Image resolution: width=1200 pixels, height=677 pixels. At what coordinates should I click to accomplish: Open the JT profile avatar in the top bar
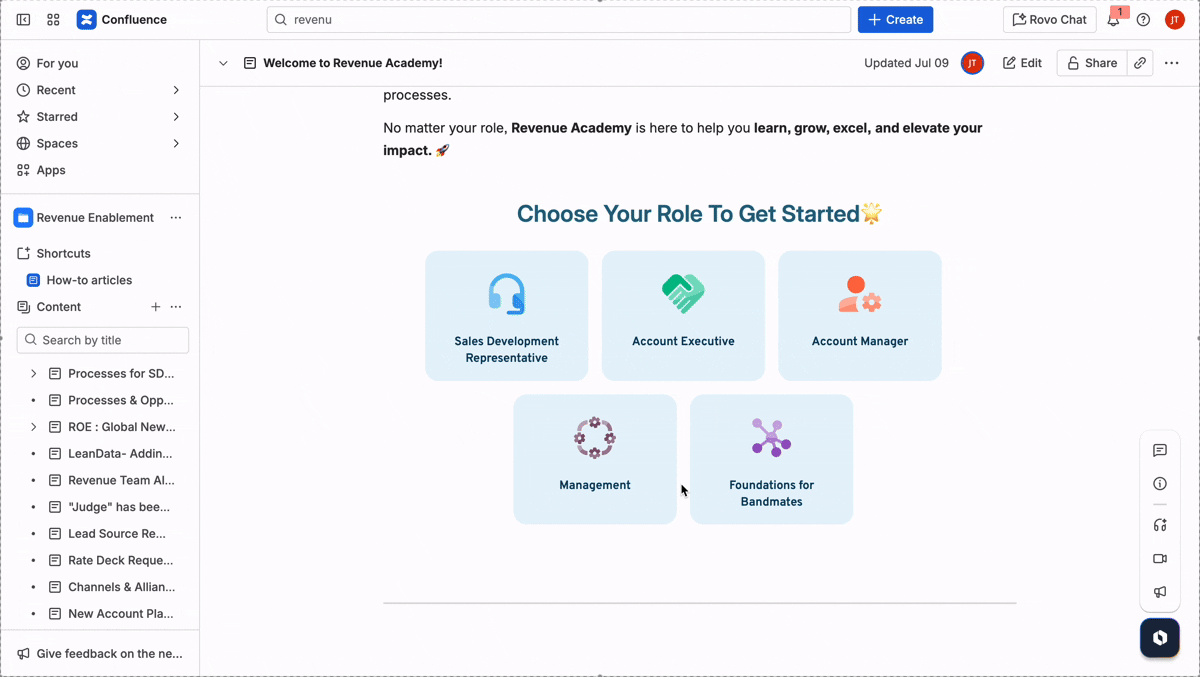[x=1174, y=20]
